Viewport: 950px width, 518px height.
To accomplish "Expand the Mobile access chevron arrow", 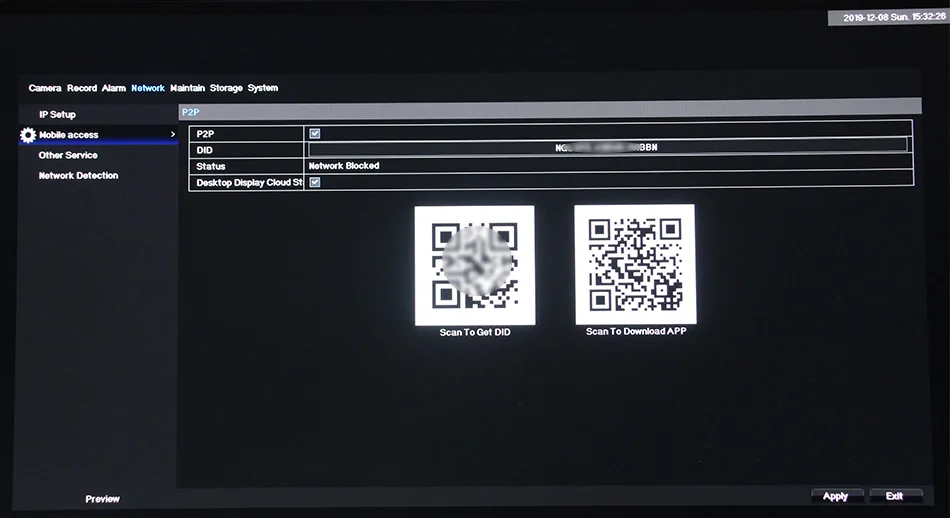I will pyautogui.click(x=173, y=134).
